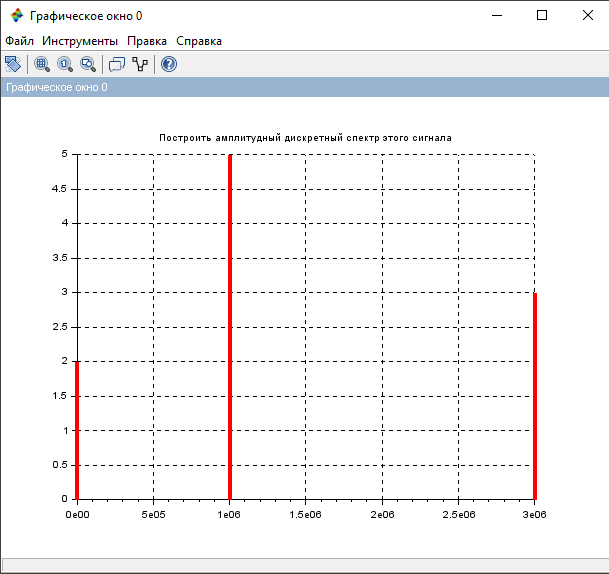The height and width of the screenshot is (574, 609).
Task: Click the x-axis label '5e05'
Action: 153,515
